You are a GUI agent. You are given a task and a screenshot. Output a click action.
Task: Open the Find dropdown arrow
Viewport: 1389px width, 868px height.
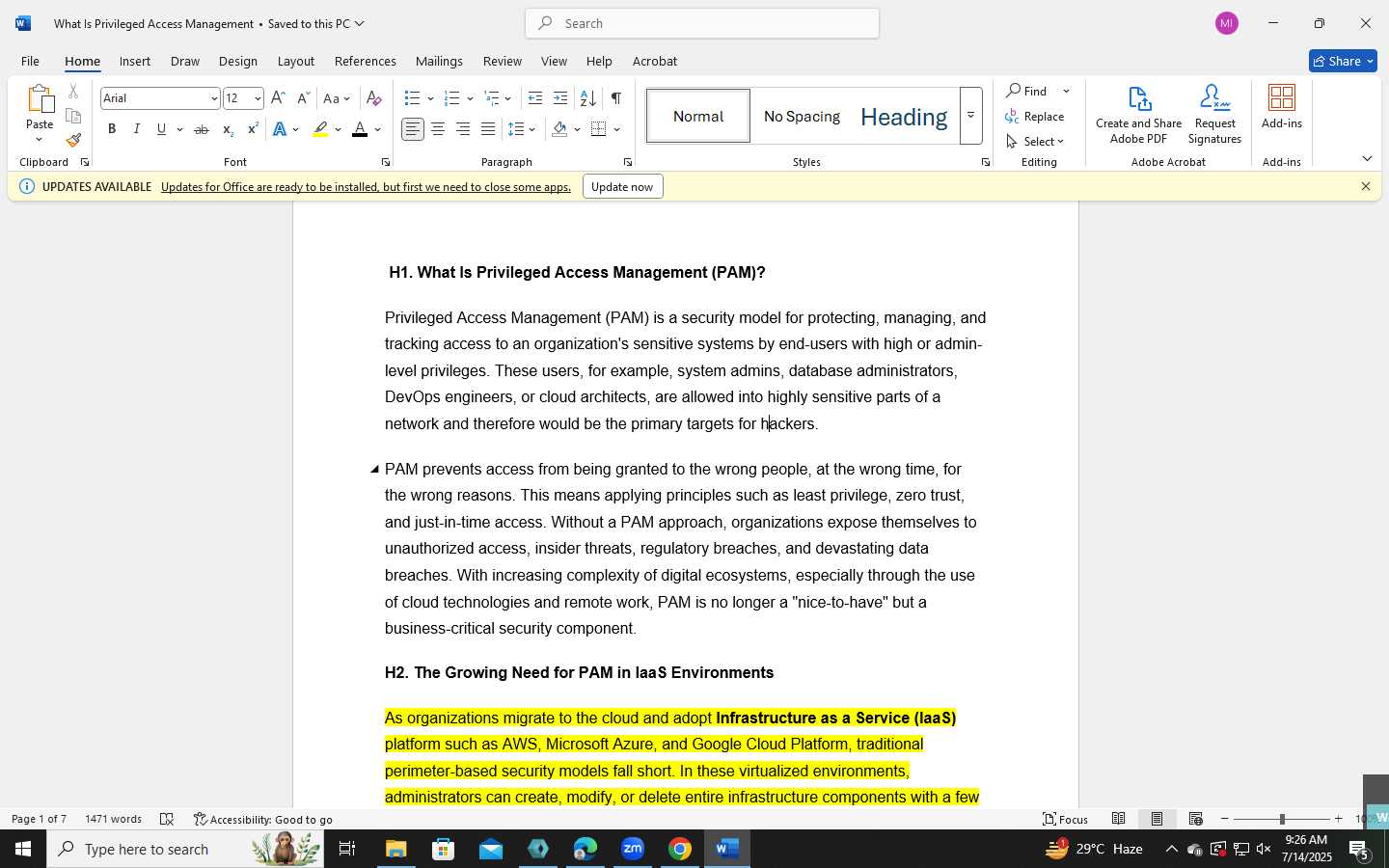(x=1066, y=91)
